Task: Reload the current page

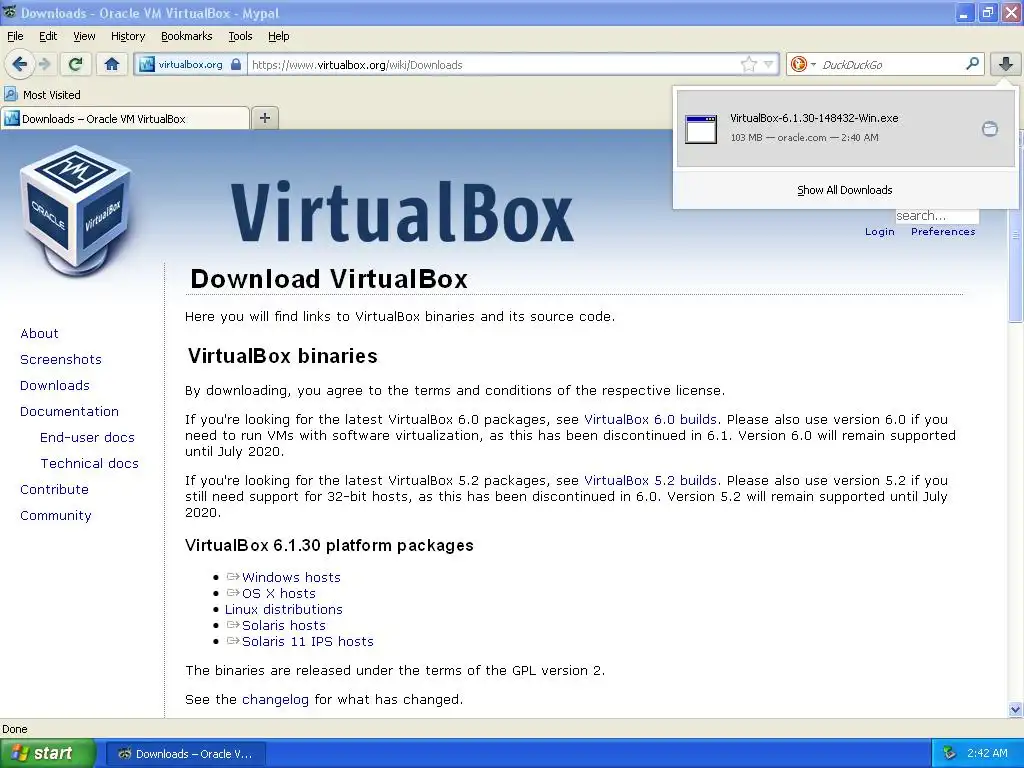Action: point(76,64)
